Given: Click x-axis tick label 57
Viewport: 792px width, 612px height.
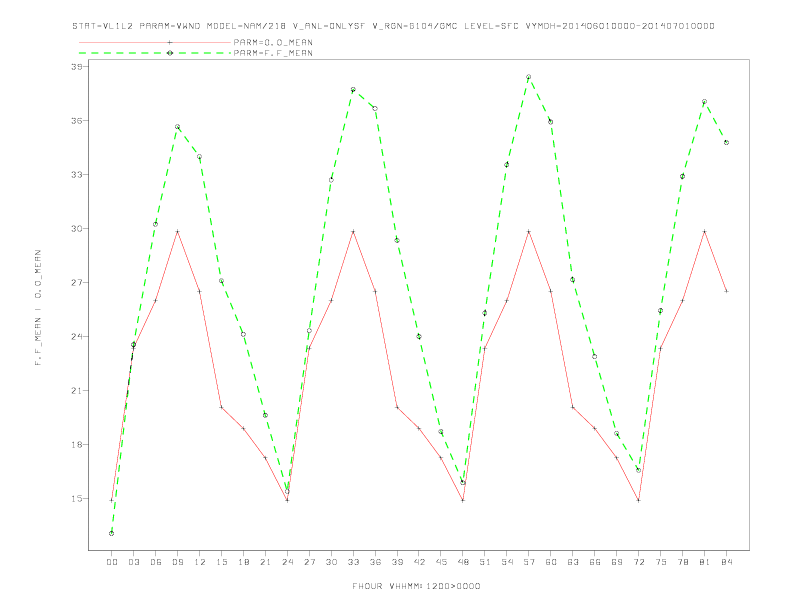Looking at the screenshot, I should [x=529, y=562].
